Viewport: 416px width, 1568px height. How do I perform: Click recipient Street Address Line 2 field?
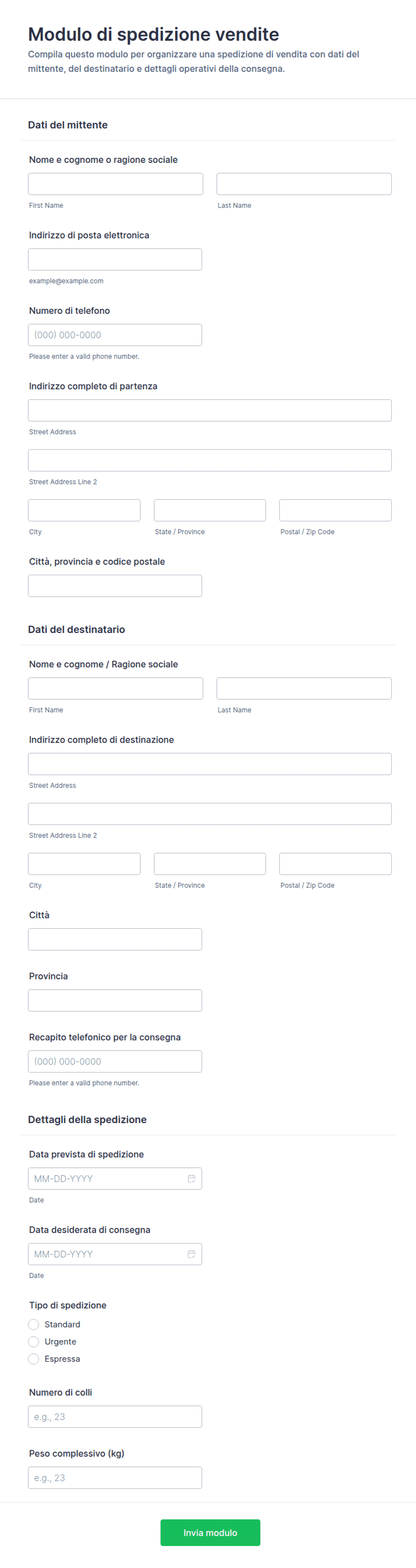[210, 814]
